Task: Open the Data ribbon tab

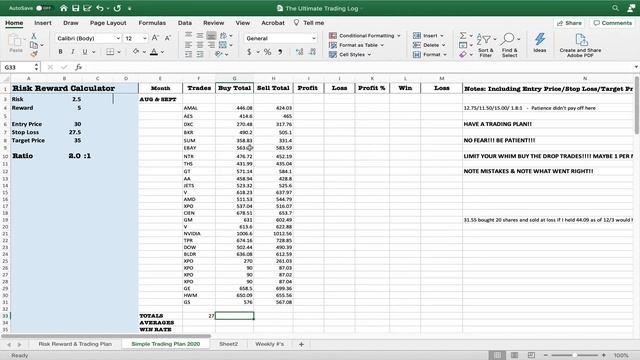Action: pyautogui.click(x=184, y=23)
